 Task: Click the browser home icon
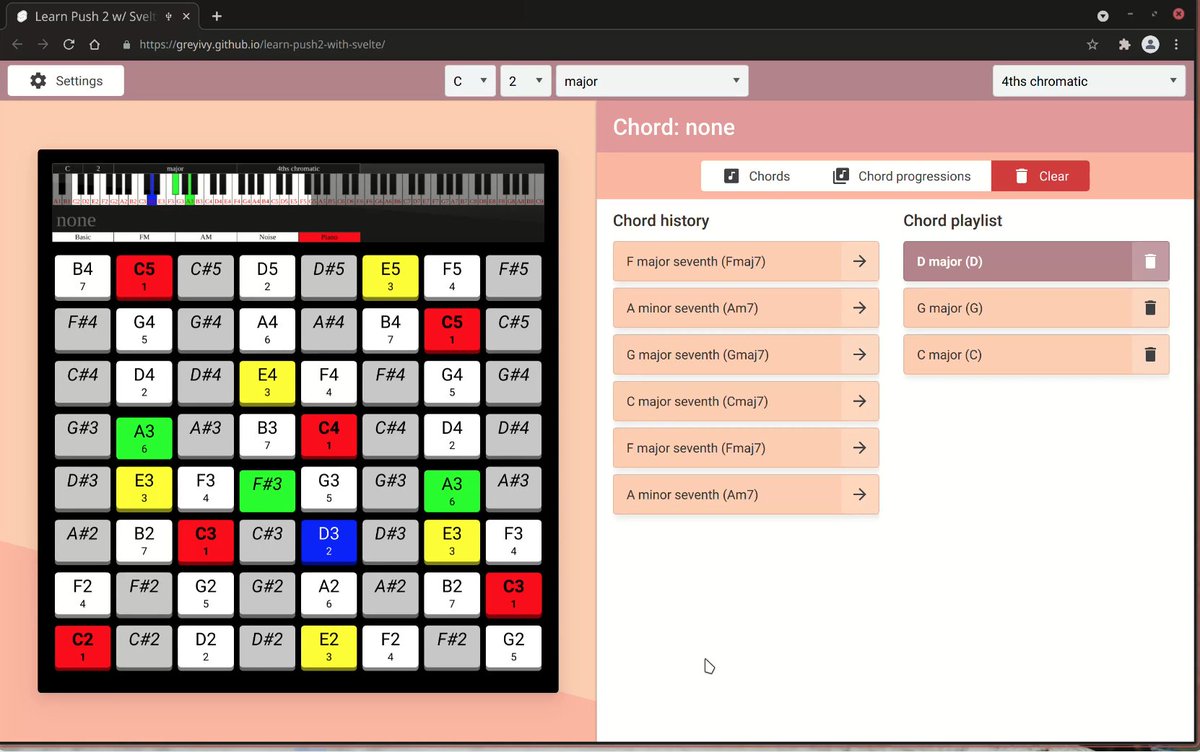94,44
